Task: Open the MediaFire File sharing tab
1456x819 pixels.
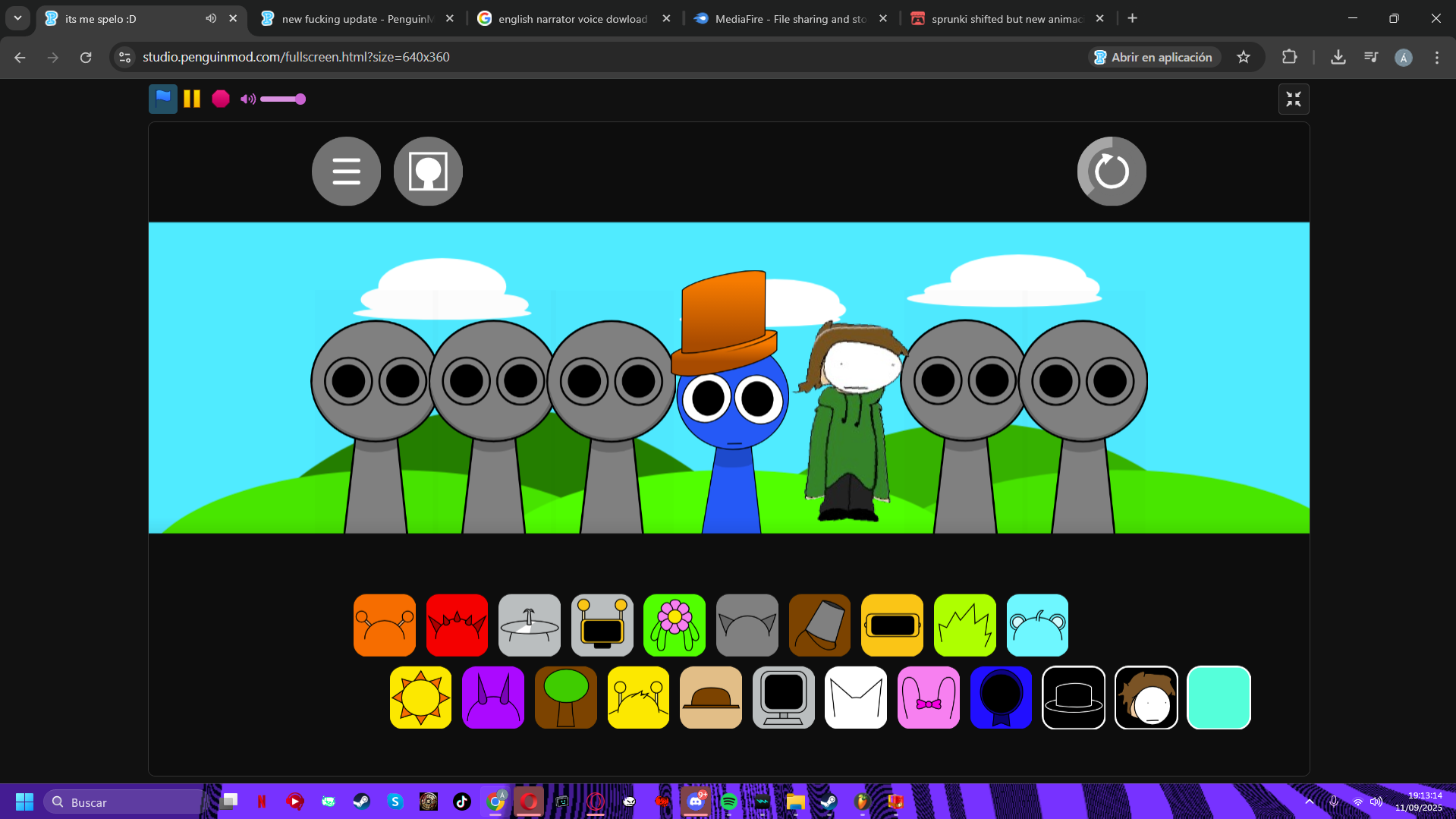Action: [x=790, y=19]
